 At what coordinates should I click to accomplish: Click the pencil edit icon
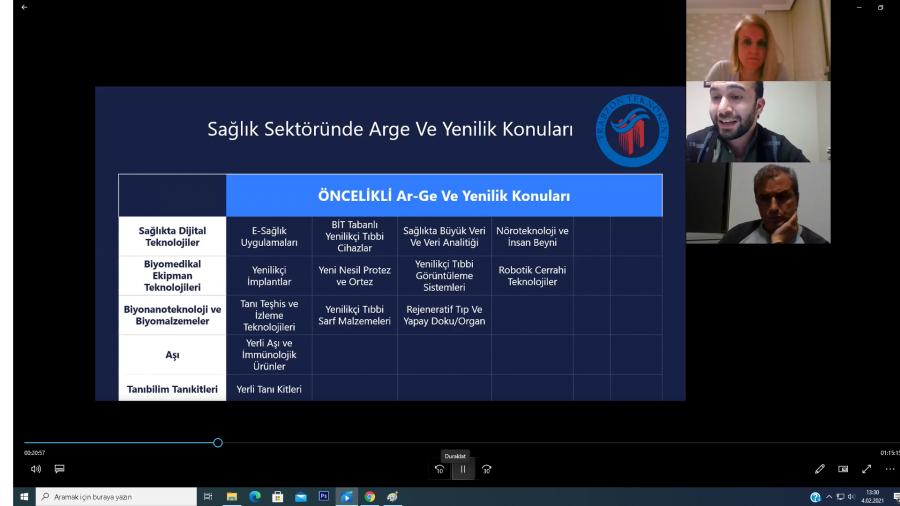pos(820,468)
